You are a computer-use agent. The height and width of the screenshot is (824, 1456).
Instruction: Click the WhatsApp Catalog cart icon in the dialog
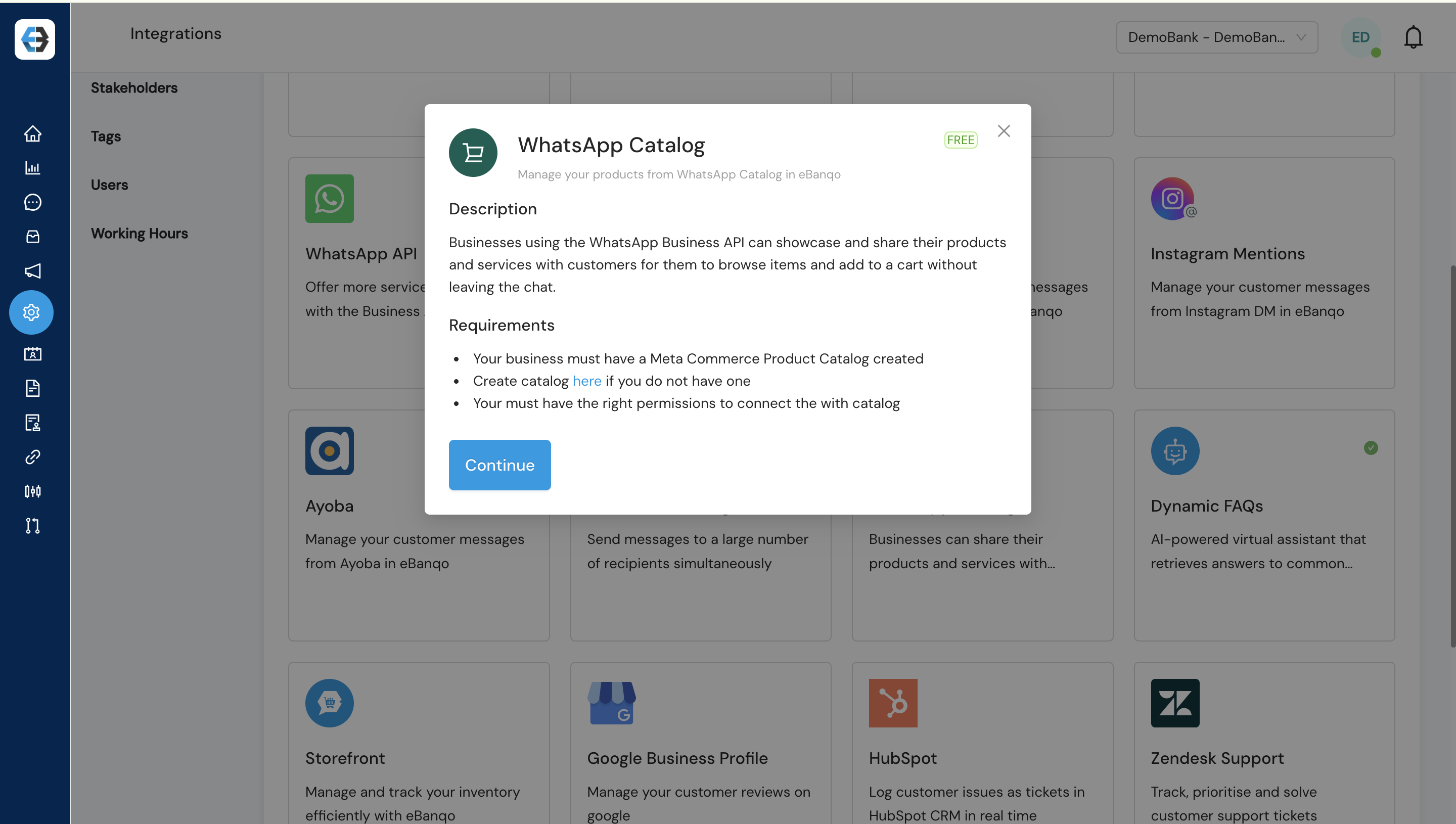click(x=473, y=153)
